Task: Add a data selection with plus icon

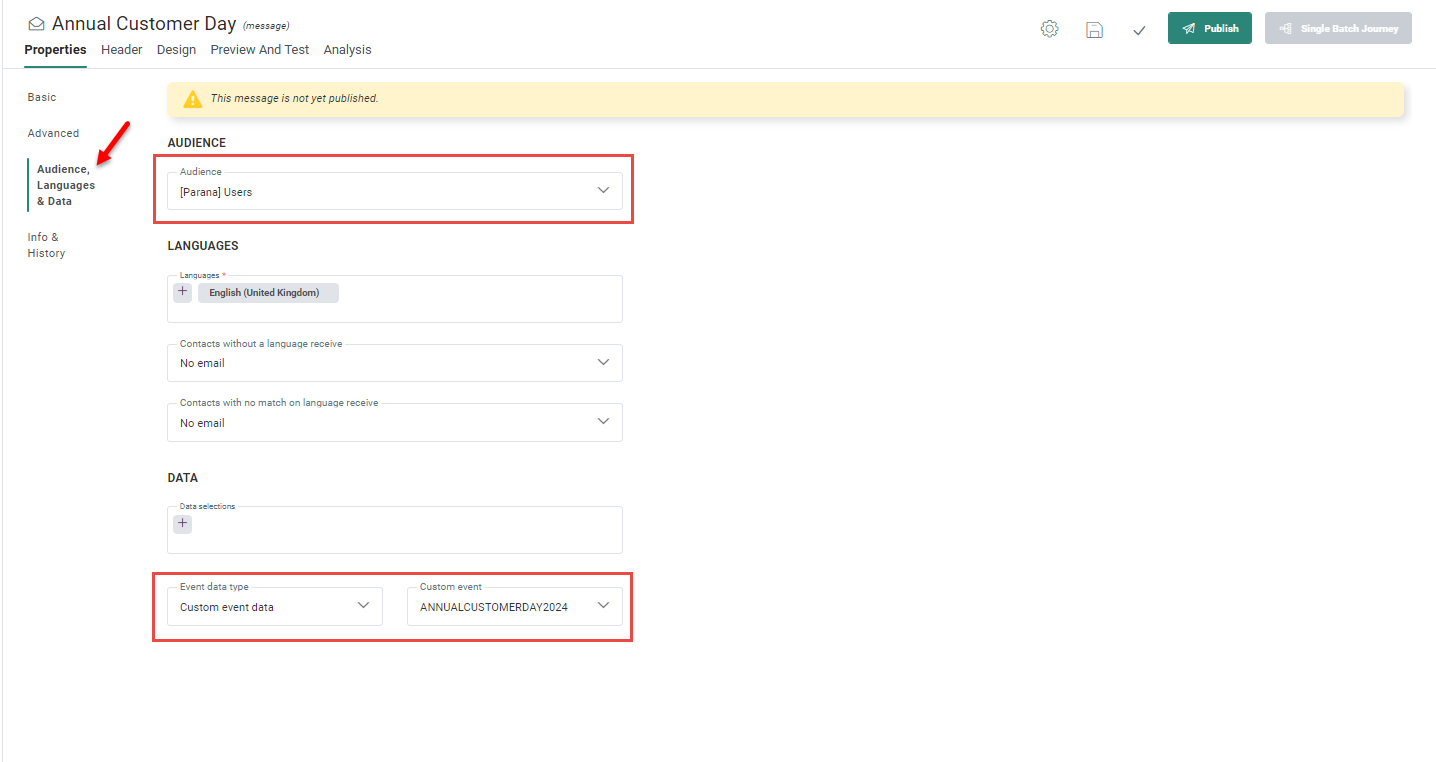Action: pos(182,523)
